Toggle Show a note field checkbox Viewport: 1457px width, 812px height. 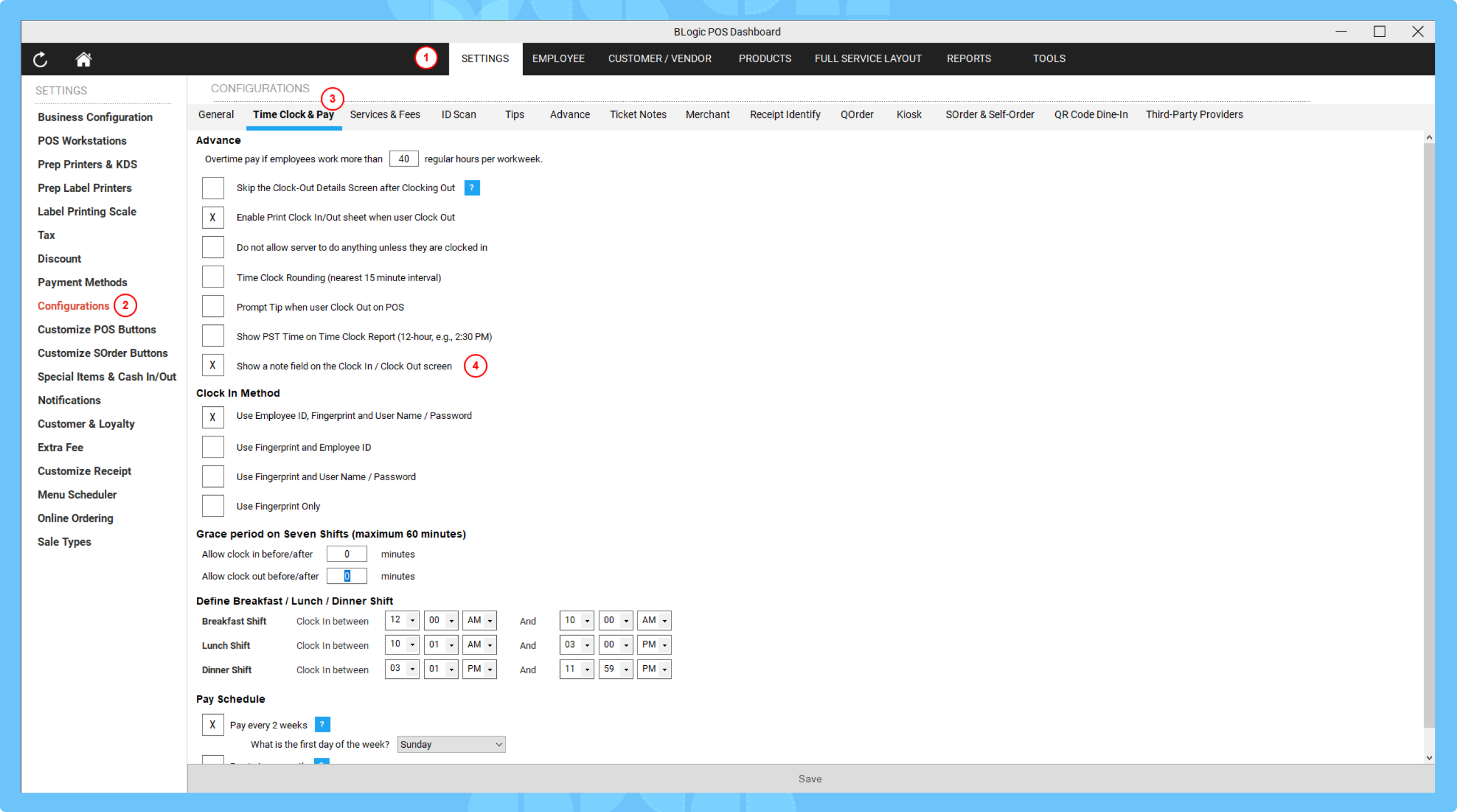213,365
